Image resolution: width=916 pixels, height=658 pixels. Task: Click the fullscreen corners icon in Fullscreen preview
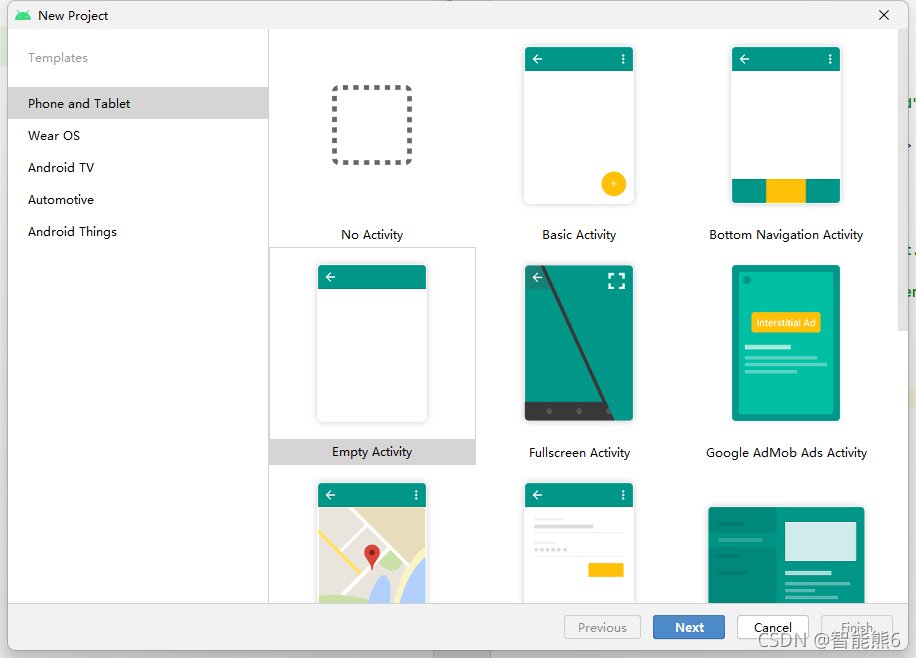(x=616, y=281)
